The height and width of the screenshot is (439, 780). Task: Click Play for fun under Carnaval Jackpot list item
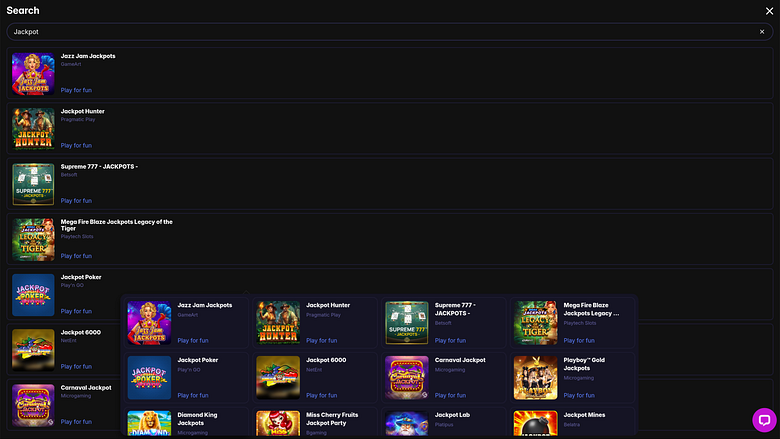pos(76,422)
